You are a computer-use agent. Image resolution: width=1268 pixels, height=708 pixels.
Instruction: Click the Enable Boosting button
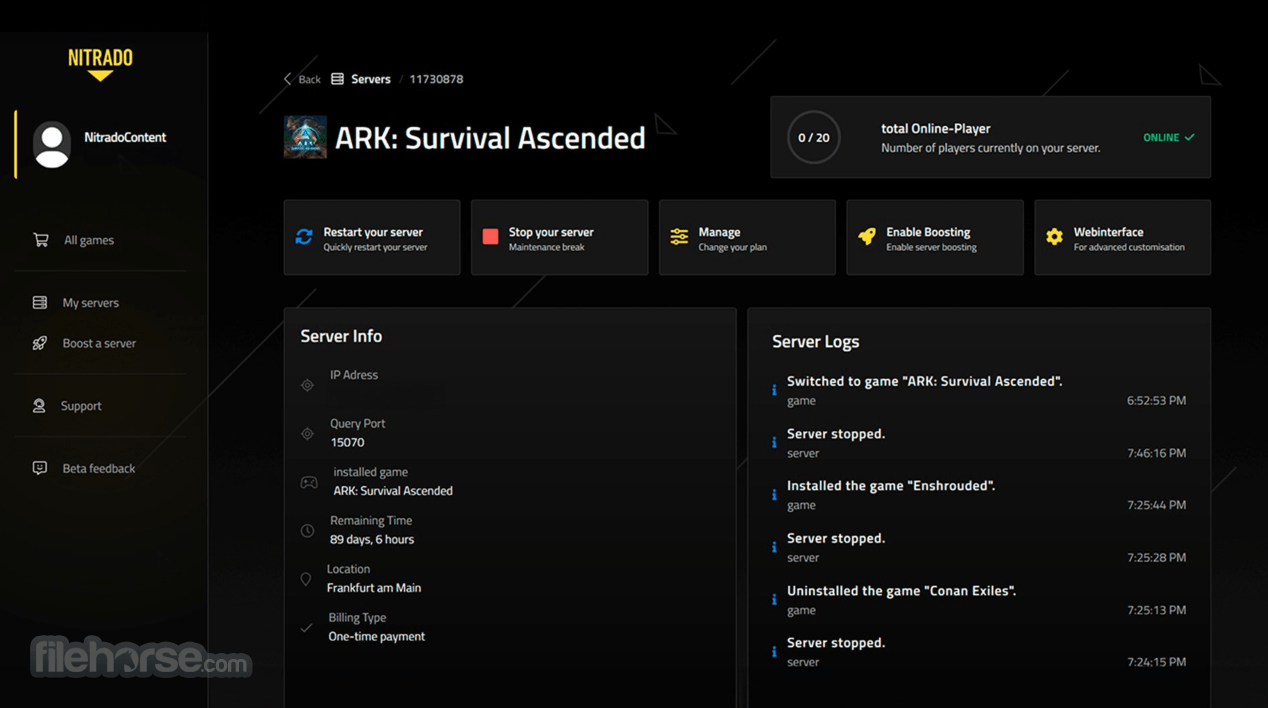click(x=935, y=237)
